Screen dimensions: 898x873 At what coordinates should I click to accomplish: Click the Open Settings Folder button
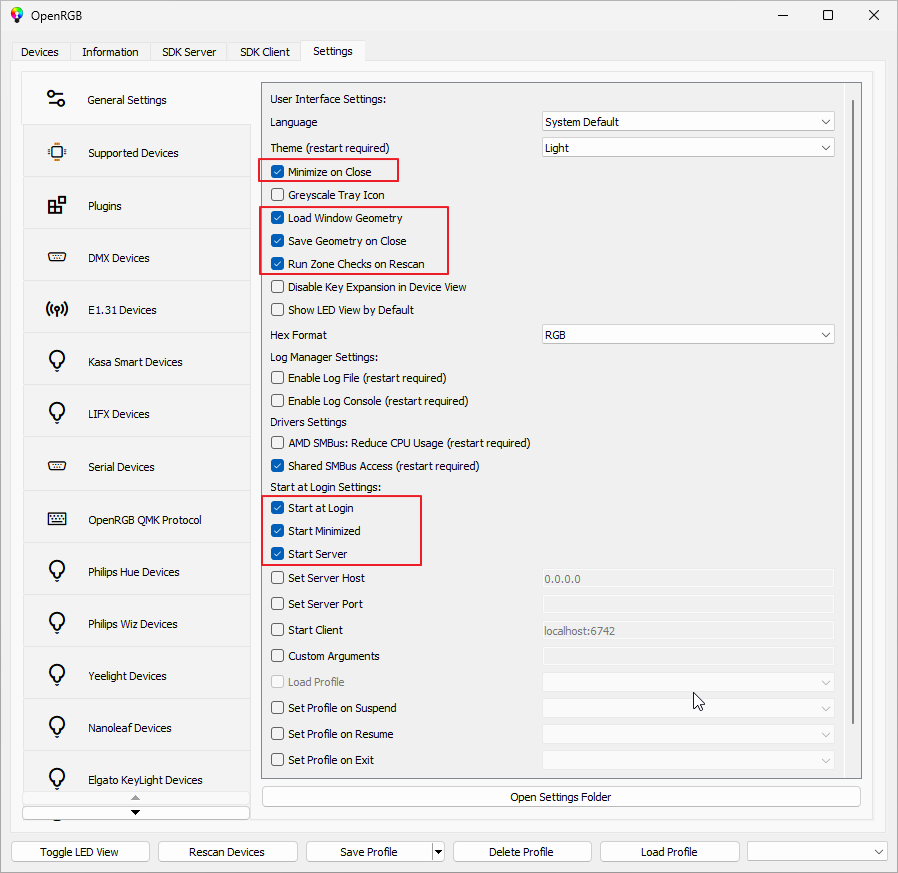(x=560, y=795)
